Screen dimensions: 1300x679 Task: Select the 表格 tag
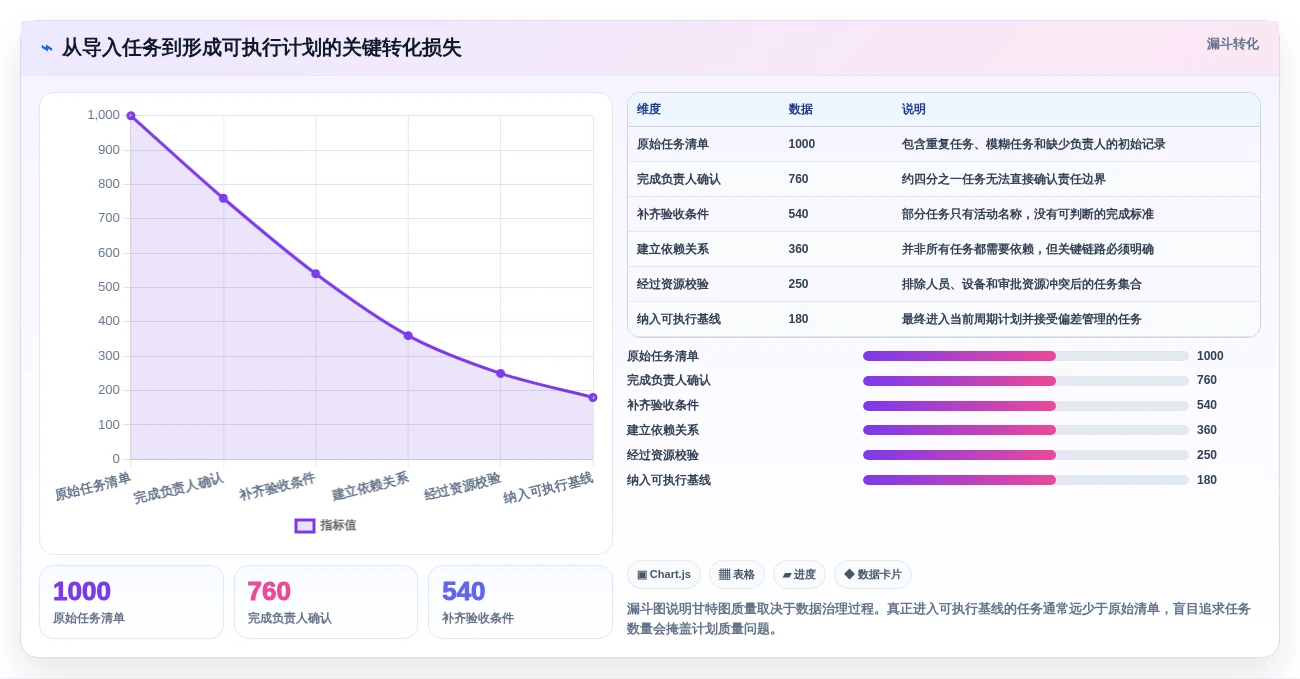tap(737, 575)
